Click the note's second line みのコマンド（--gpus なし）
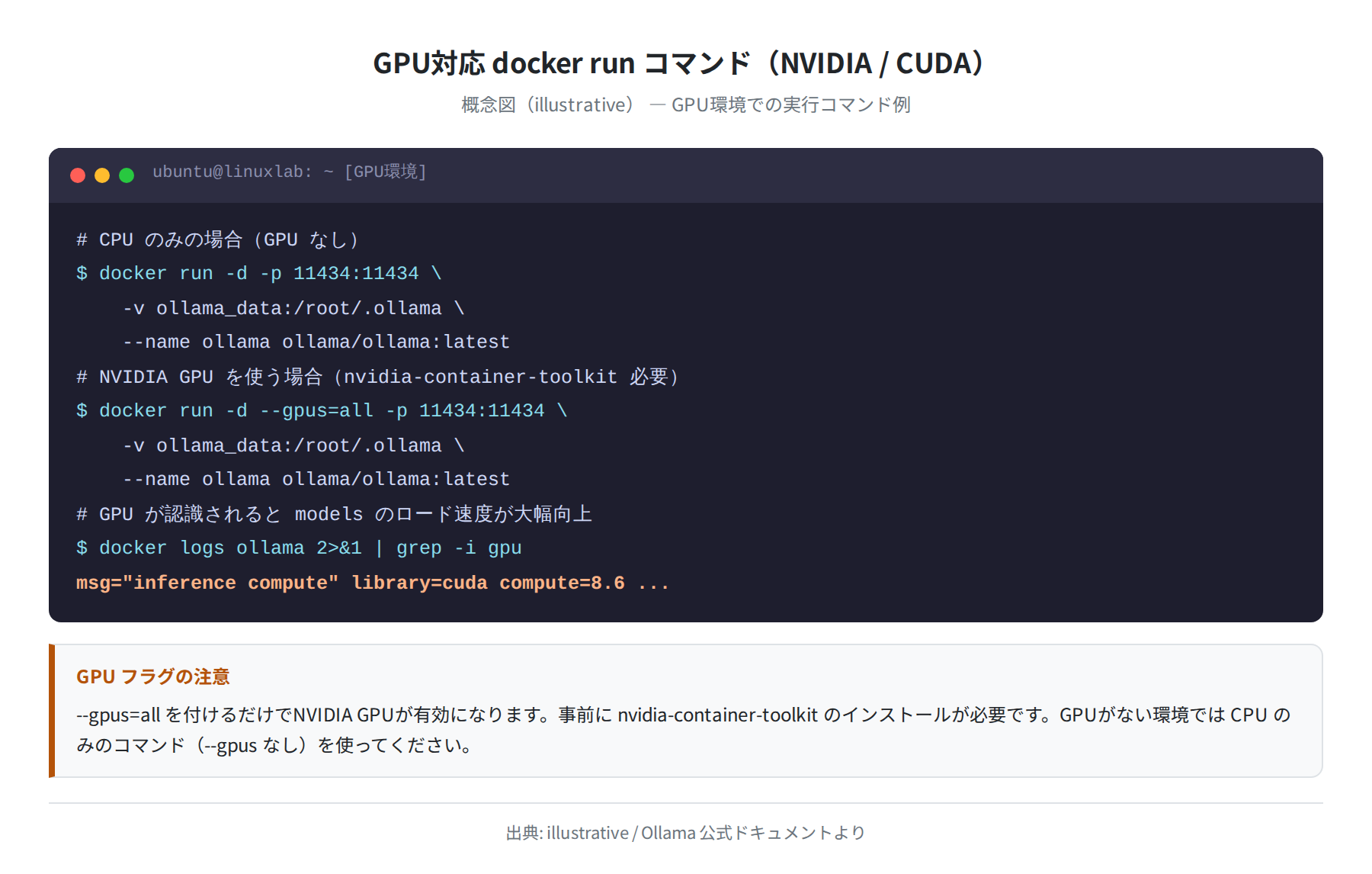The width and height of the screenshot is (1372, 874). tap(275, 745)
